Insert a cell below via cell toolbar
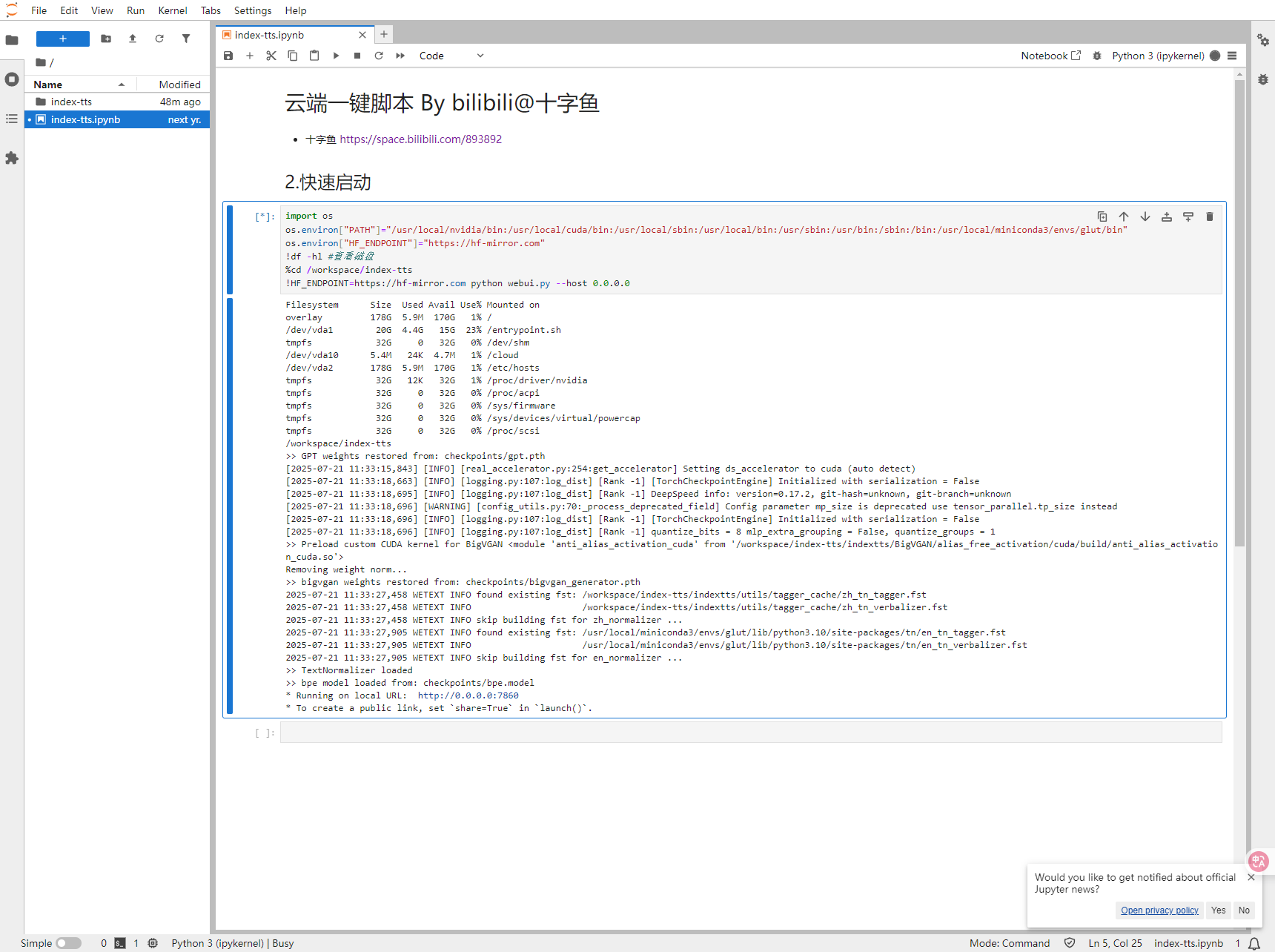The height and width of the screenshot is (952, 1275). pos(1188,216)
